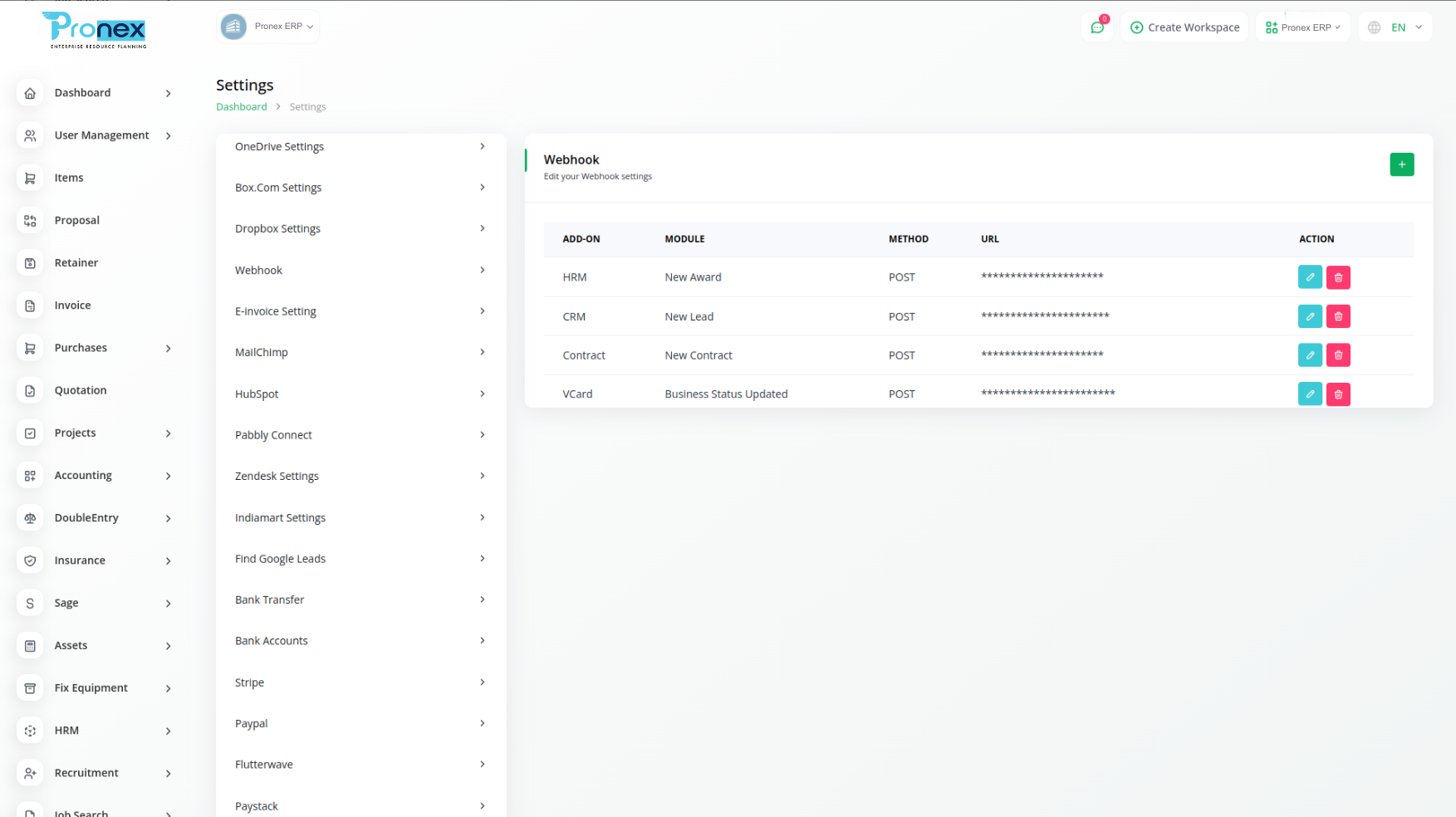Viewport: 1456px width, 817px height.
Task: Click the Accounting grid icon
Action: tap(30, 476)
